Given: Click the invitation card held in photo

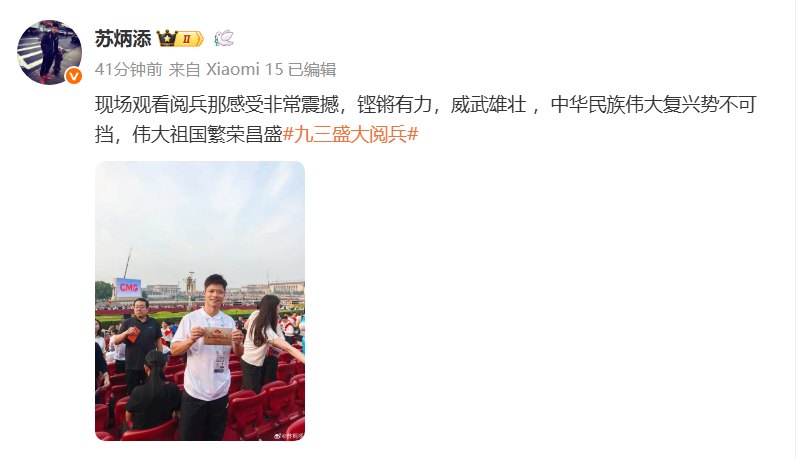Looking at the screenshot, I should pos(218,336).
